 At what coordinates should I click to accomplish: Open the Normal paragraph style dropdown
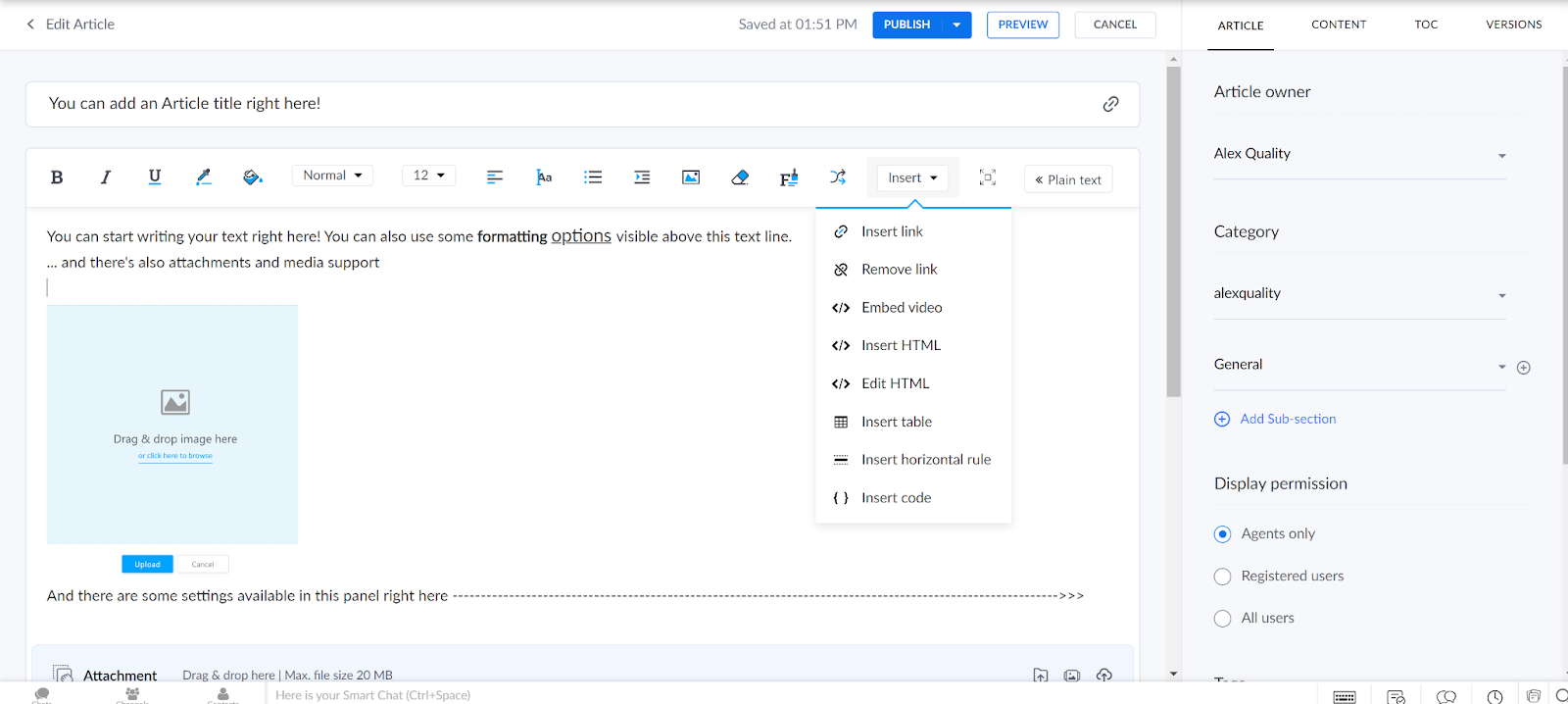pos(332,176)
